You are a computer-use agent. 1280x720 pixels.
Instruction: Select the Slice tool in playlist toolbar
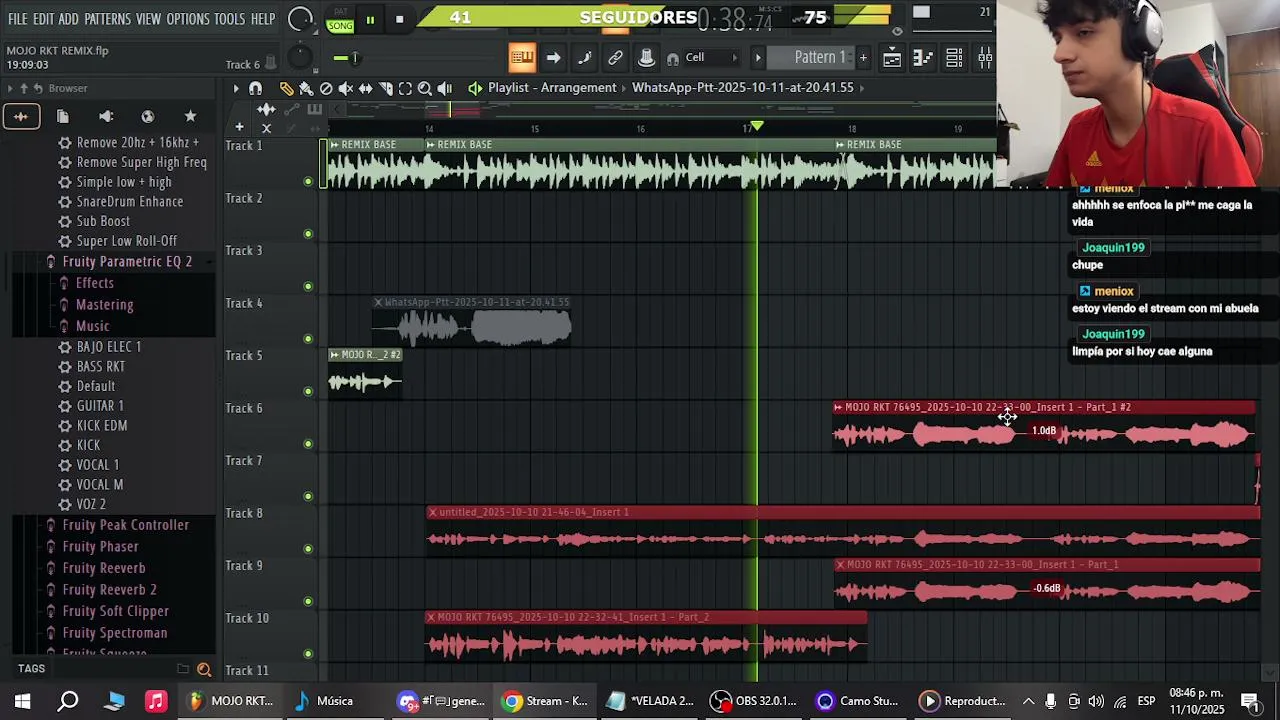point(386,89)
